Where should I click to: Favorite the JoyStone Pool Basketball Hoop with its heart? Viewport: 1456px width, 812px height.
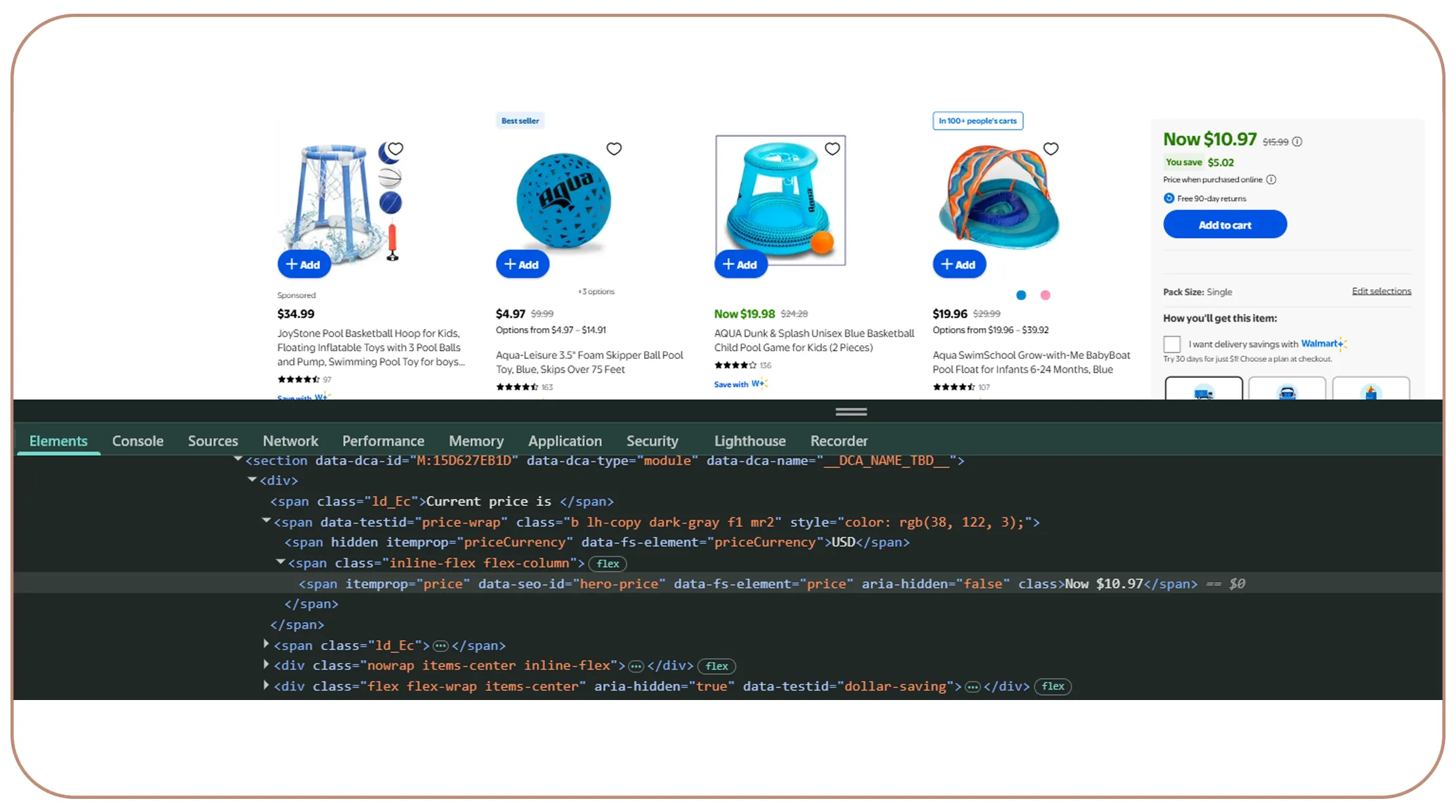click(x=396, y=149)
